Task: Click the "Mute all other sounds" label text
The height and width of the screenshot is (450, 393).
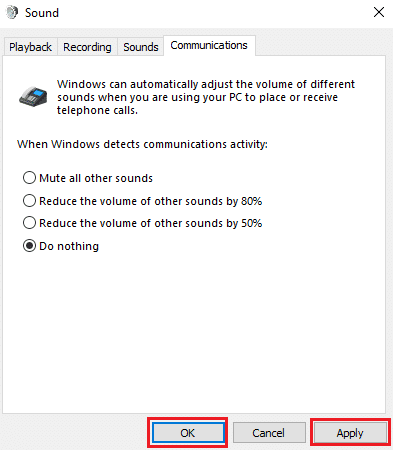Action: [x=96, y=178]
